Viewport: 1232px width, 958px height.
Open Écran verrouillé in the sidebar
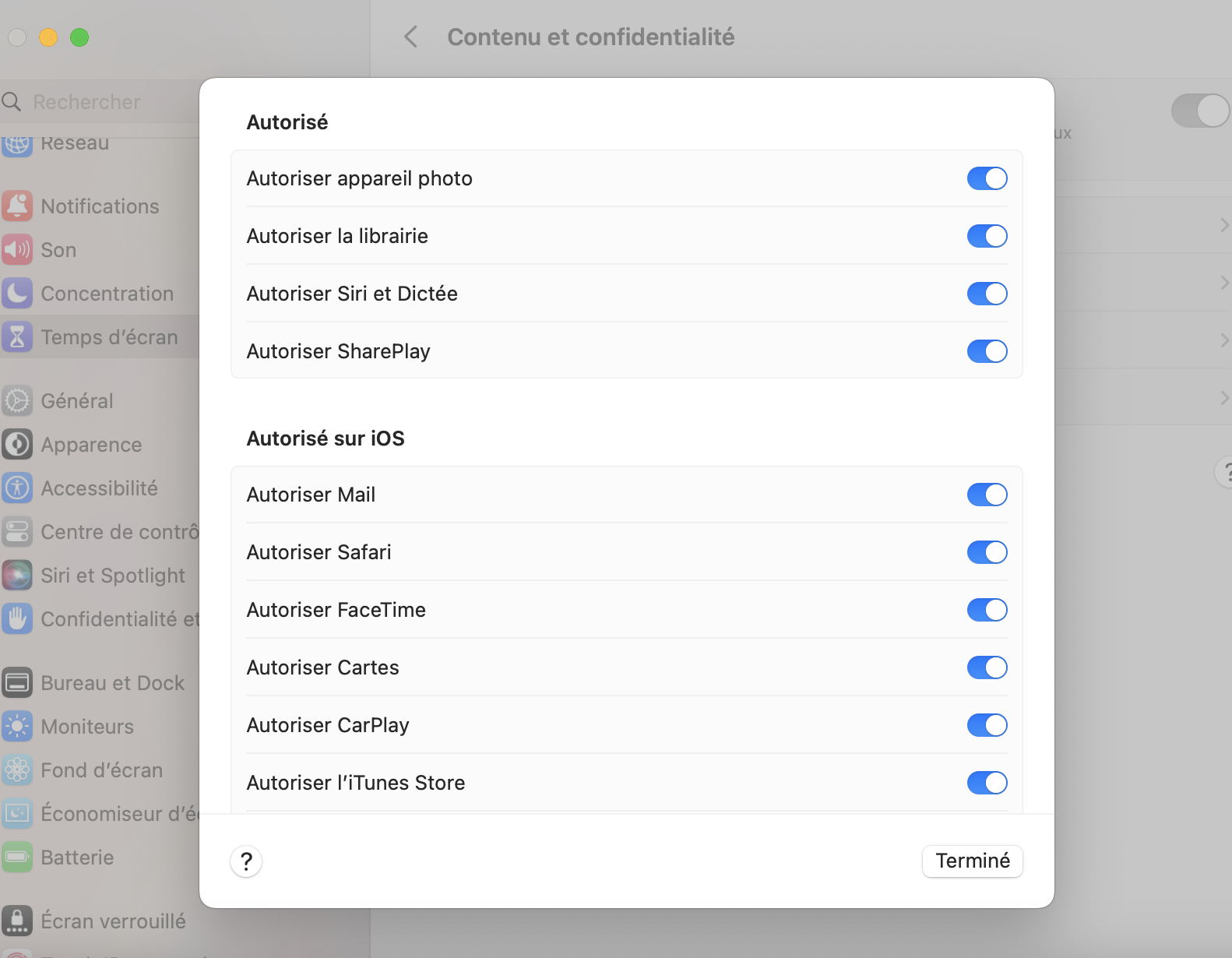pyautogui.click(x=113, y=921)
